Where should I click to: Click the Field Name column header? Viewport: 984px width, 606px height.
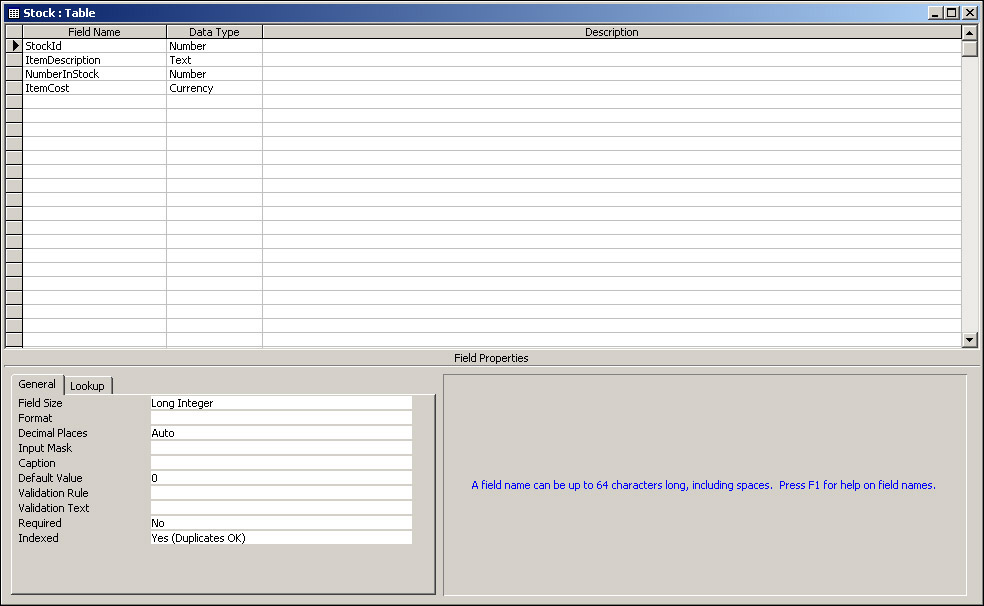(94, 32)
